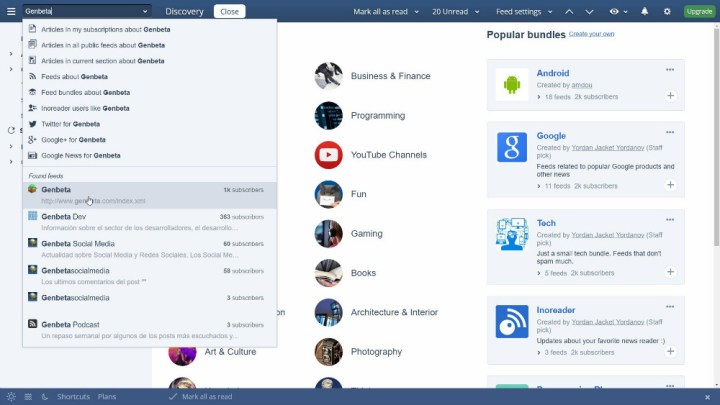Toggle the eye view options button
This screenshot has width=720, height=405.
pyautogui.click(x=618, y=11)
